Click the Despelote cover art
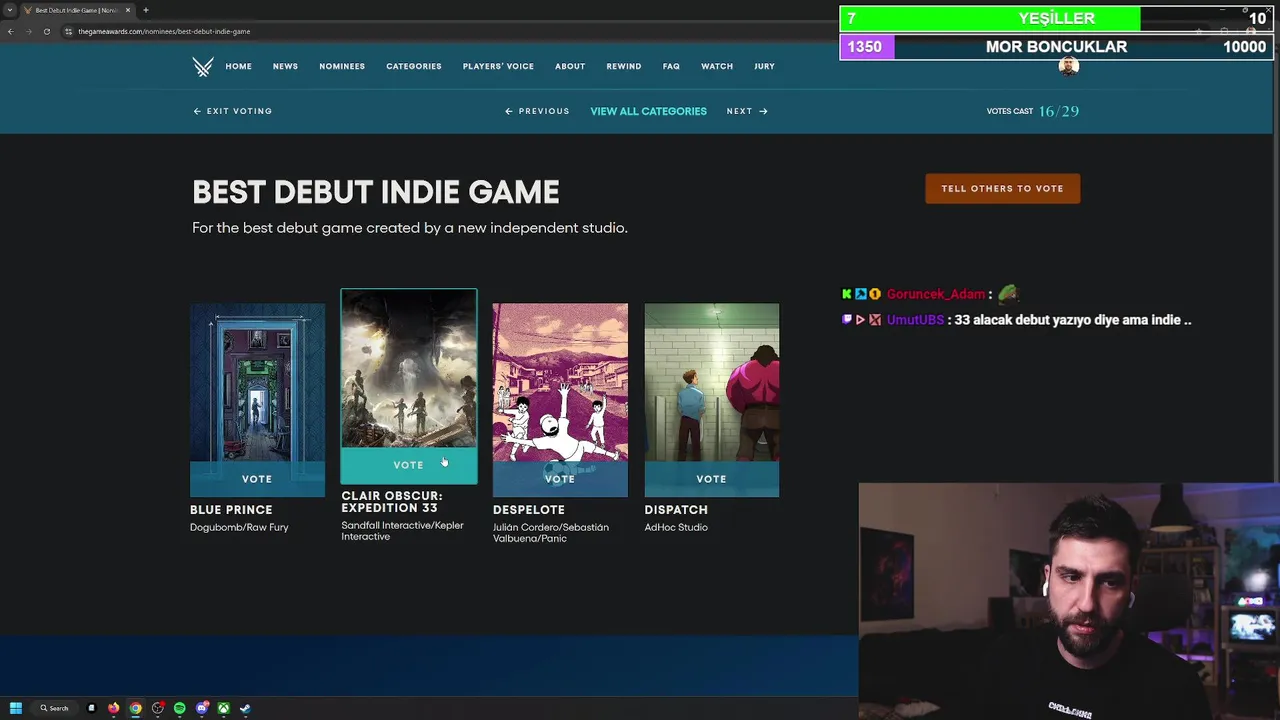This screenshot has width=1280, height=720. (560, 382)
